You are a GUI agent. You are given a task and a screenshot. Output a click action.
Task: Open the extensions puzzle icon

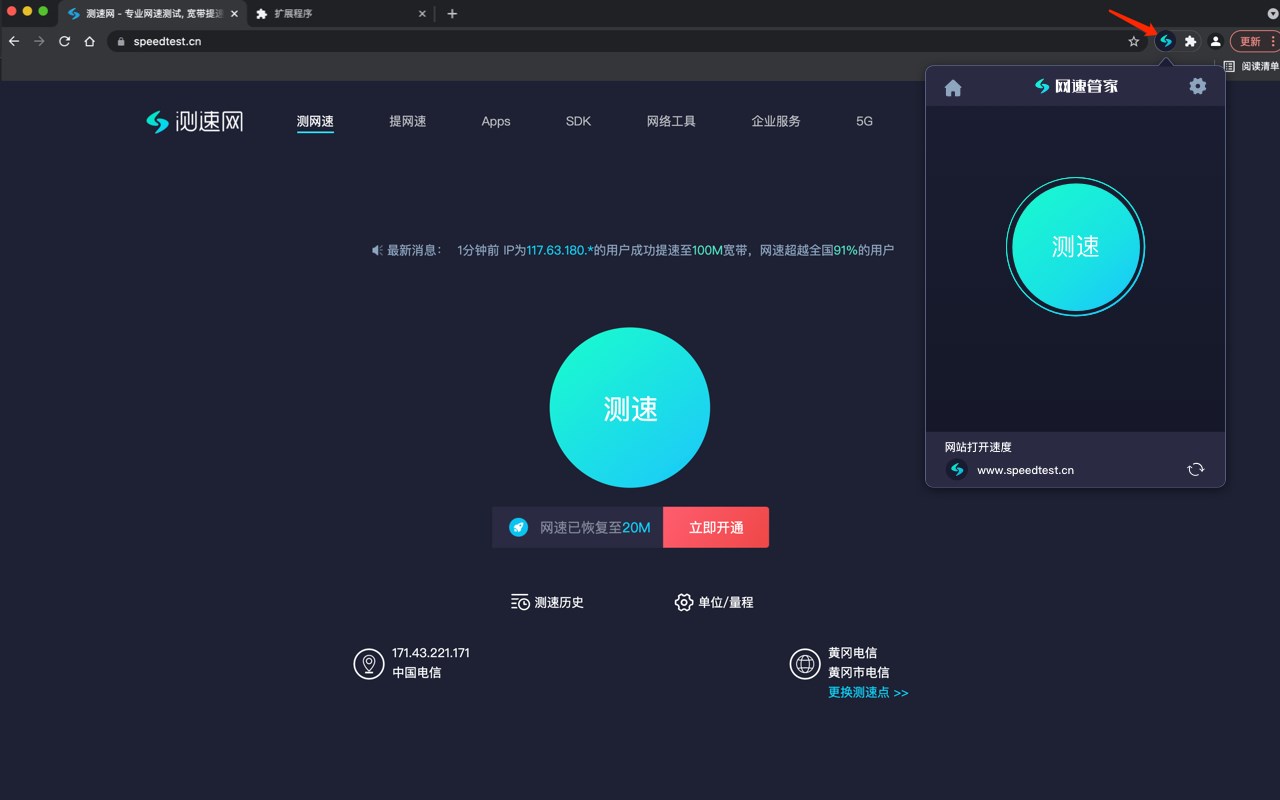1190,41
